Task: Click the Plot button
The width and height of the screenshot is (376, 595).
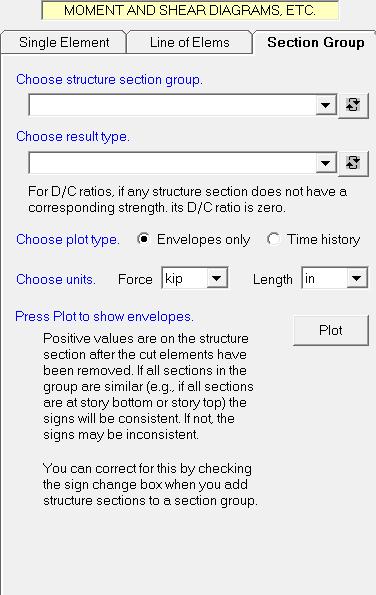Action: [331, 330]
